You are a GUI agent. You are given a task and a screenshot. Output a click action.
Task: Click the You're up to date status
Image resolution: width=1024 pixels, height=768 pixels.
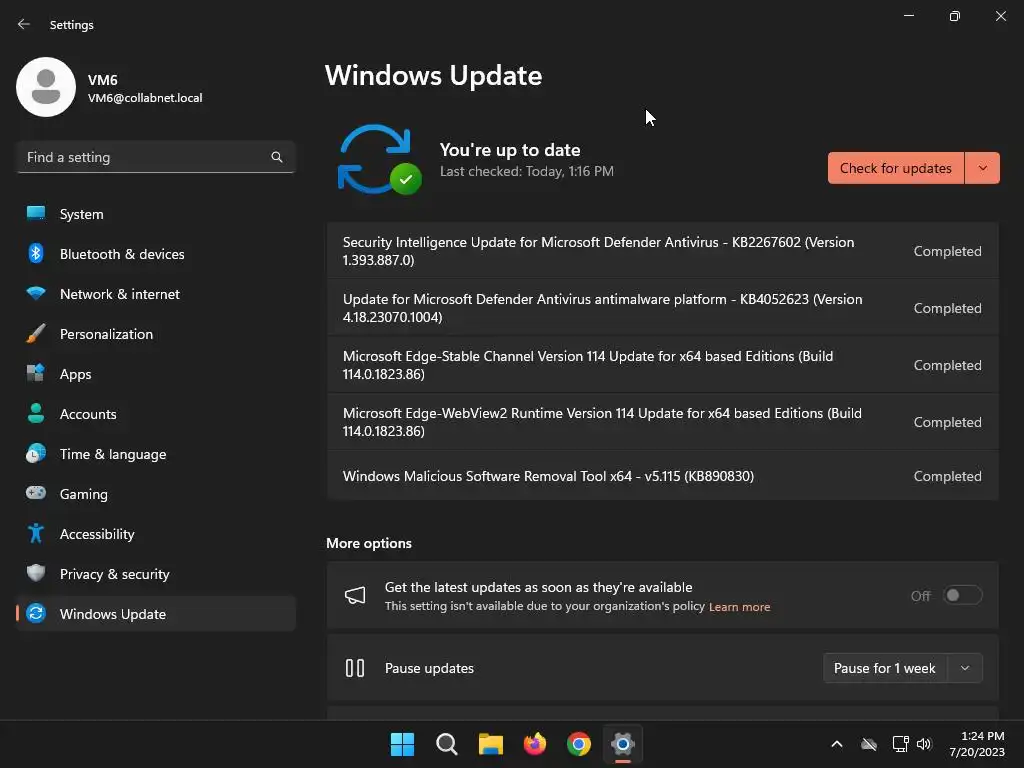coord(510,150)
